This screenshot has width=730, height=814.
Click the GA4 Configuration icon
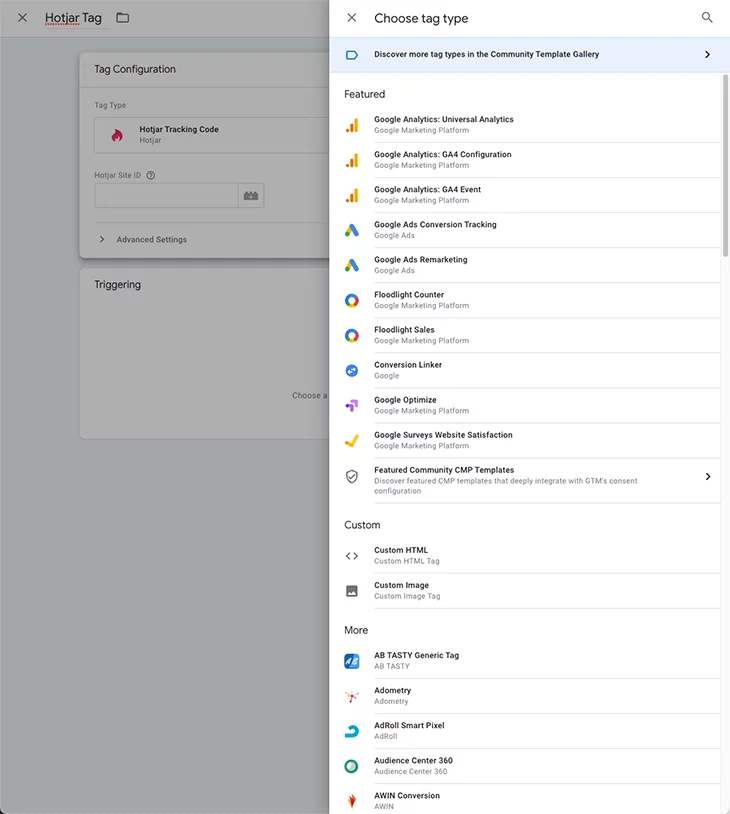[352, 160]
